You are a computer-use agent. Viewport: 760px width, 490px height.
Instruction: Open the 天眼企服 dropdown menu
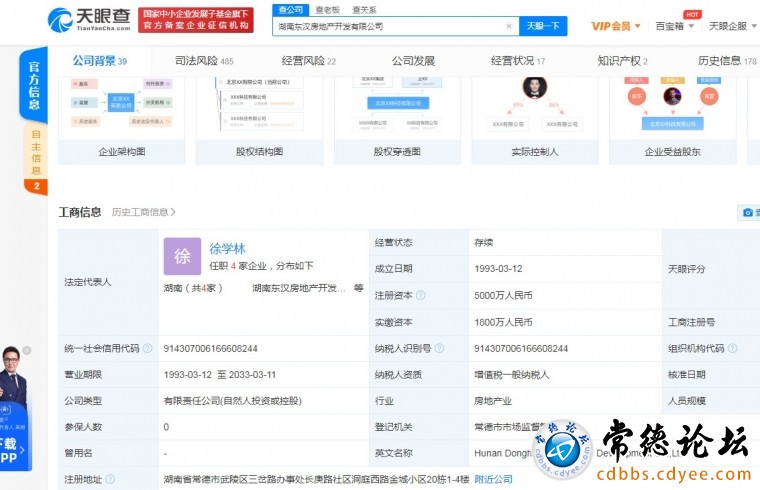(732, 26)
